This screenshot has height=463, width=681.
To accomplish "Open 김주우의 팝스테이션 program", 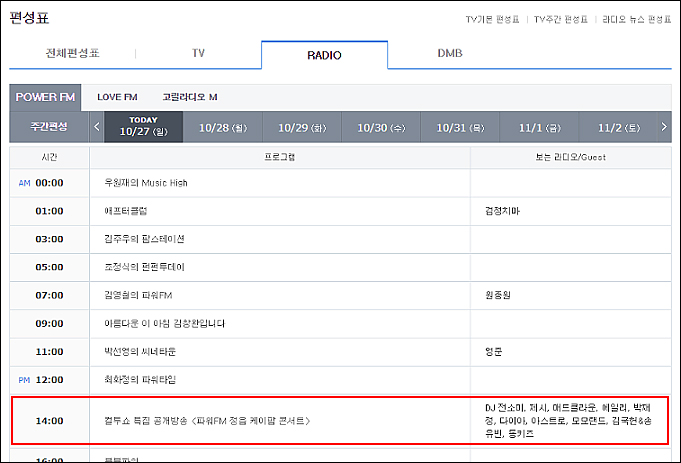I will click(x=144, y=239).
